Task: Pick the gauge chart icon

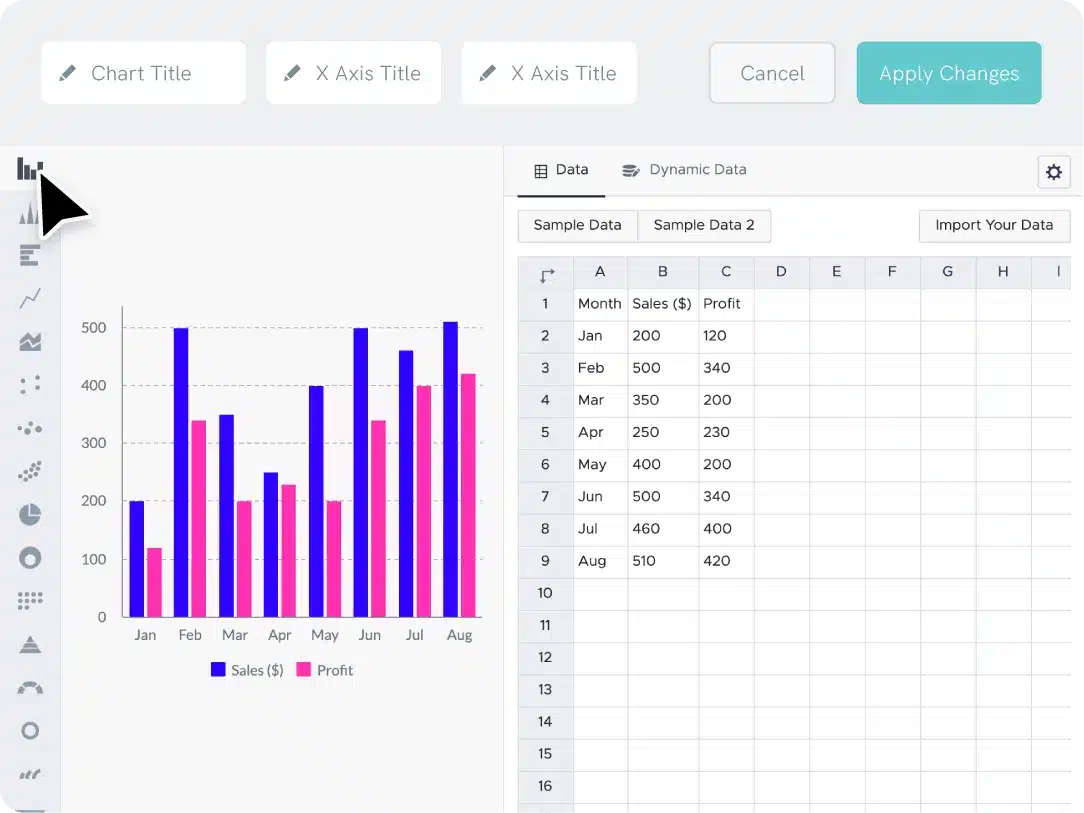Action: (30, 688)
